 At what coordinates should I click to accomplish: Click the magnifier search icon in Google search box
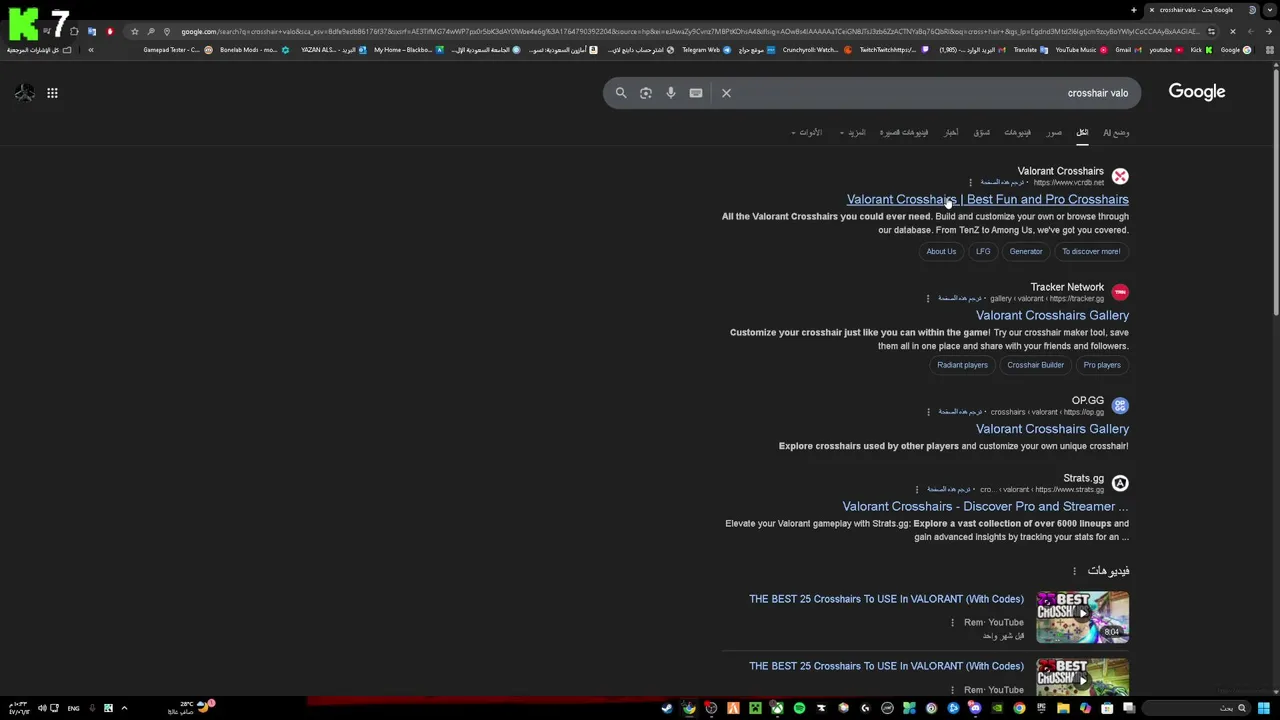pyautogui.click(x=621, y=93)
